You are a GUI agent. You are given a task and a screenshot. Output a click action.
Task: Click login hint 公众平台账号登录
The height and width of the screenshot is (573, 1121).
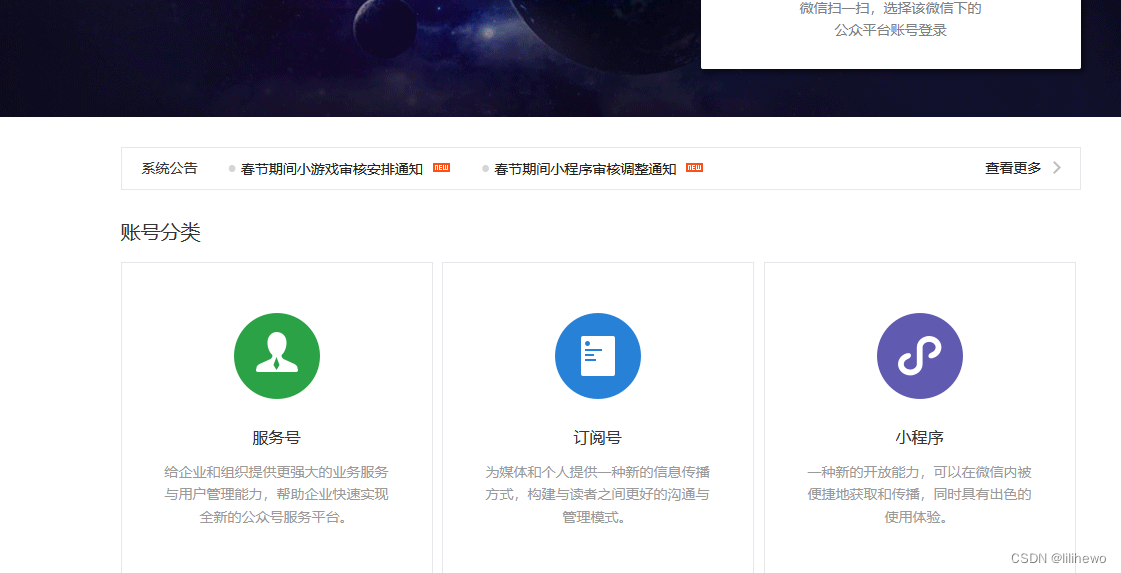890,30
